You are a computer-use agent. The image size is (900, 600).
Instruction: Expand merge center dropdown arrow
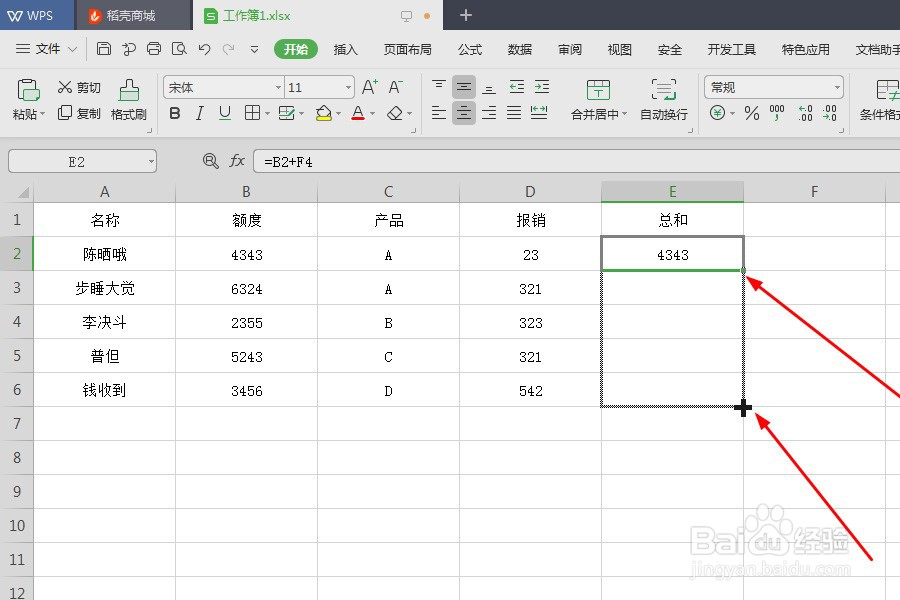[624, 114]
